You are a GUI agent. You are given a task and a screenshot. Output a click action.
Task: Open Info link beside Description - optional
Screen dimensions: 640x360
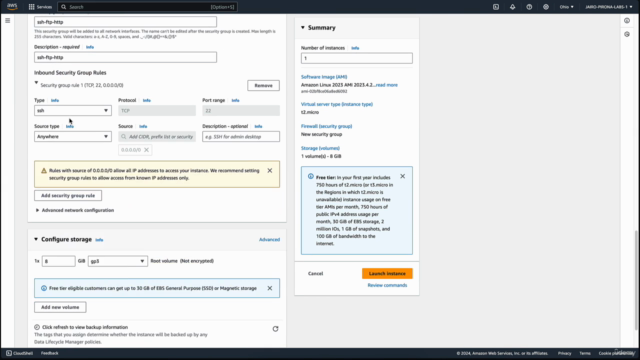[258, 127]
